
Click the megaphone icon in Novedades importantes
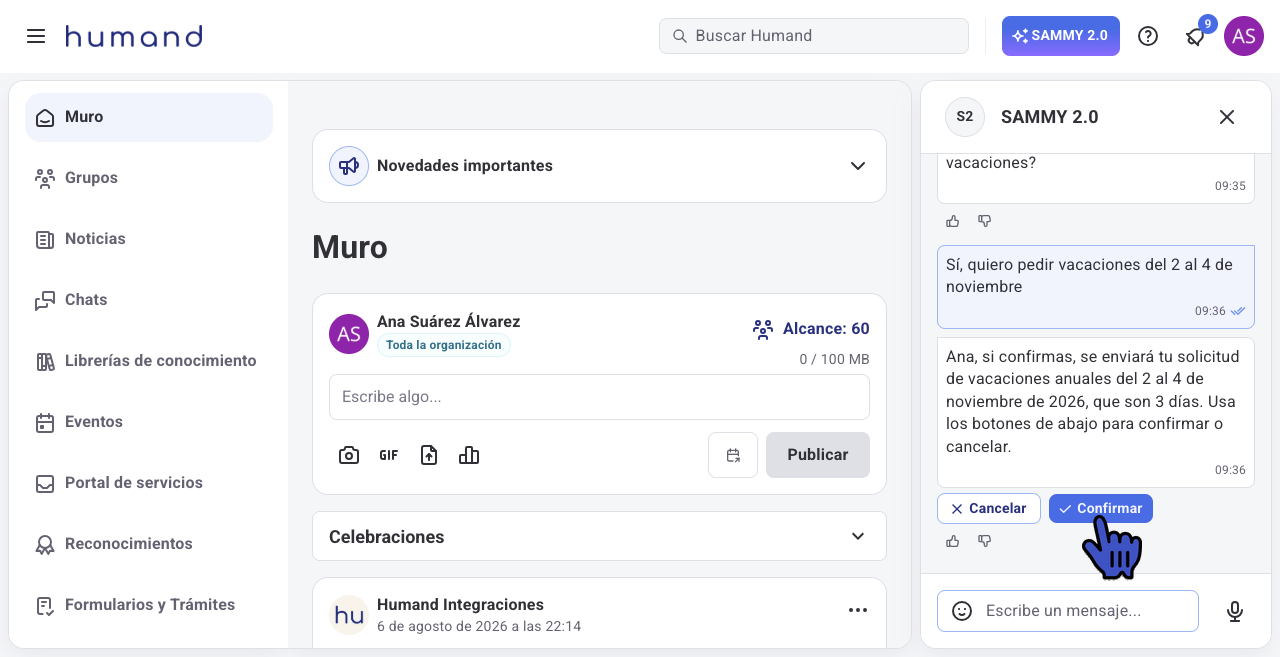(349, 166)
